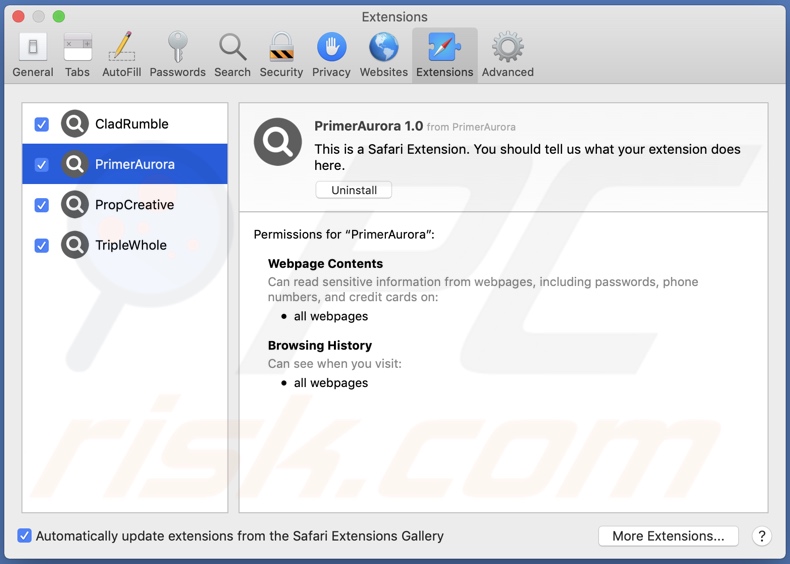Select the TripleWhole row name
Viewport: 790px width, 564px height.
131,245
